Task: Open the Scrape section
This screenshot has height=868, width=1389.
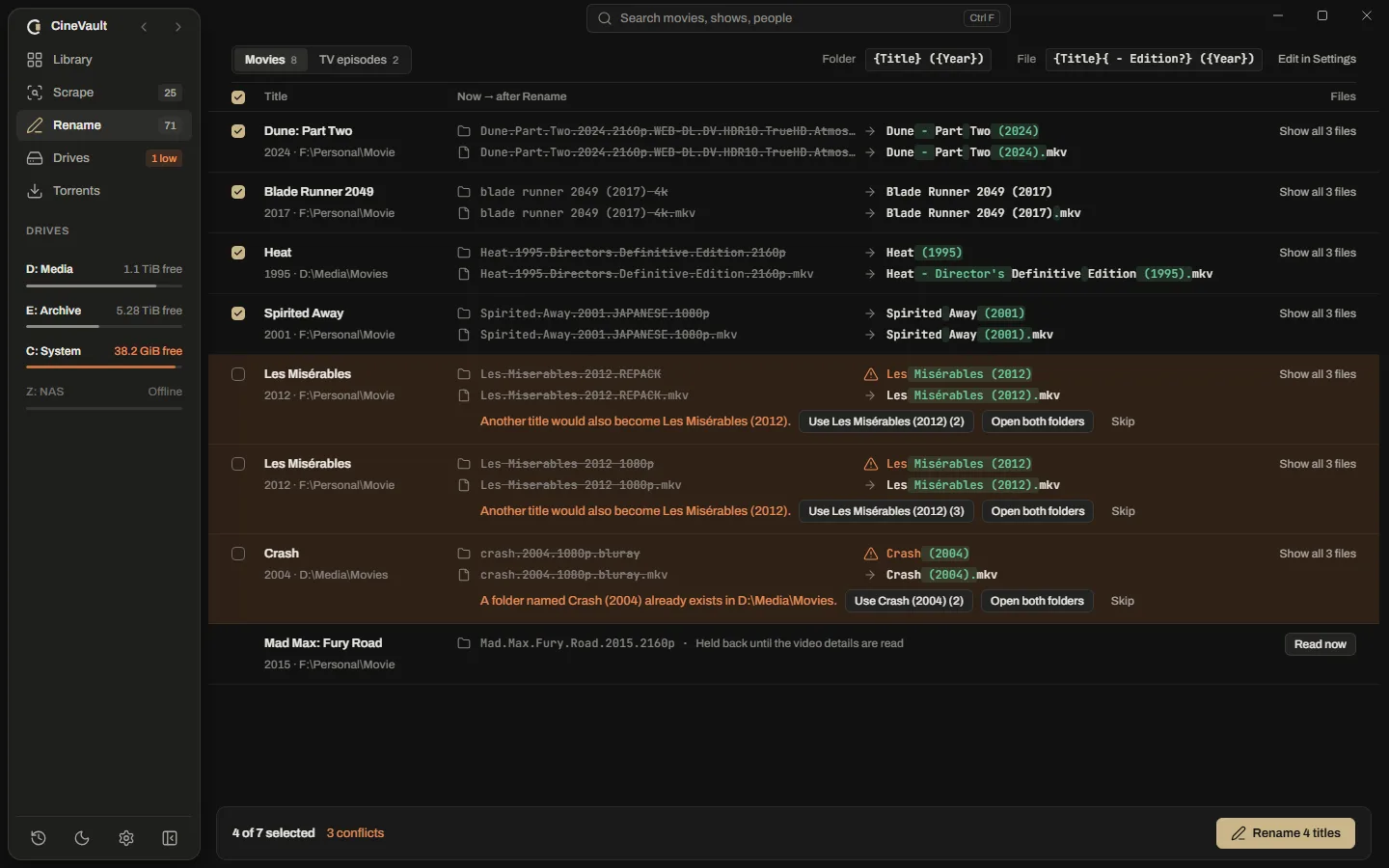Action: point(104,93)
